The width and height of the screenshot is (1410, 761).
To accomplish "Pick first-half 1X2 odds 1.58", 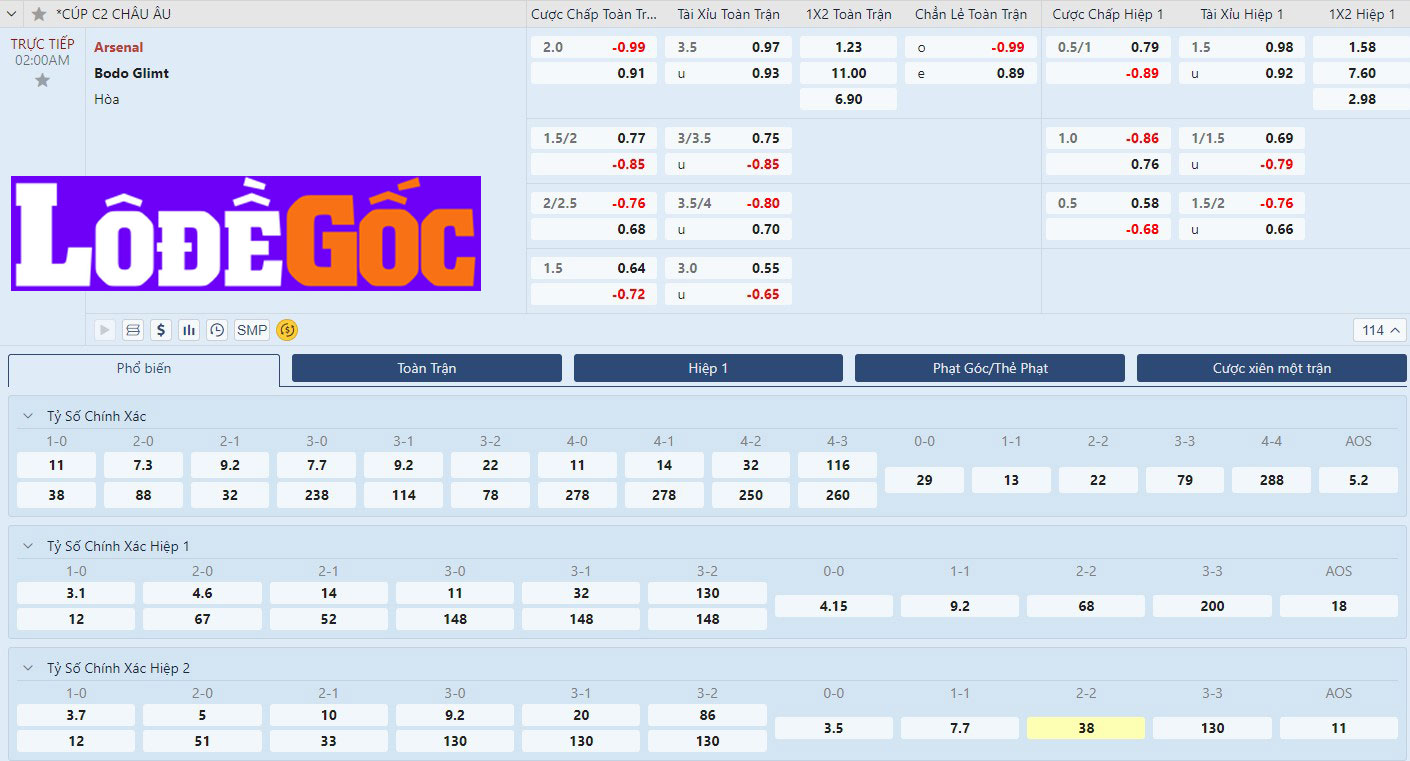I will [1362, 47].
